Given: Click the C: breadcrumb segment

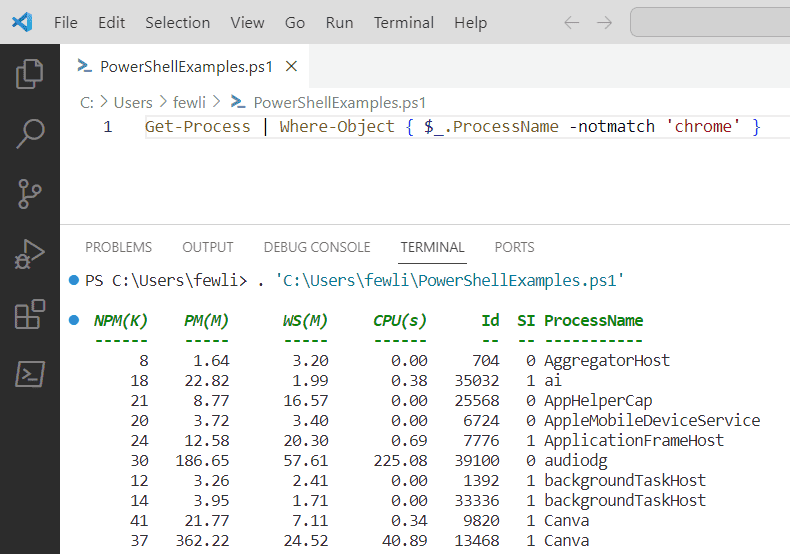Looking at the screenshot, I should coord(87,103).
